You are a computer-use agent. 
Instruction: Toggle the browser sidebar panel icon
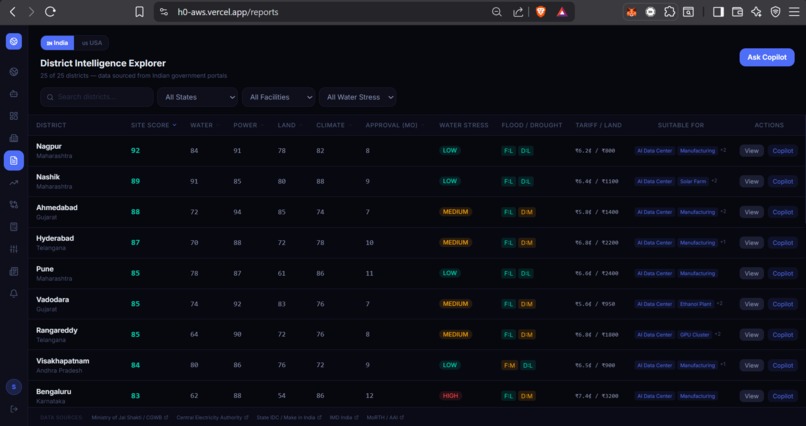[x=718, y=12]
